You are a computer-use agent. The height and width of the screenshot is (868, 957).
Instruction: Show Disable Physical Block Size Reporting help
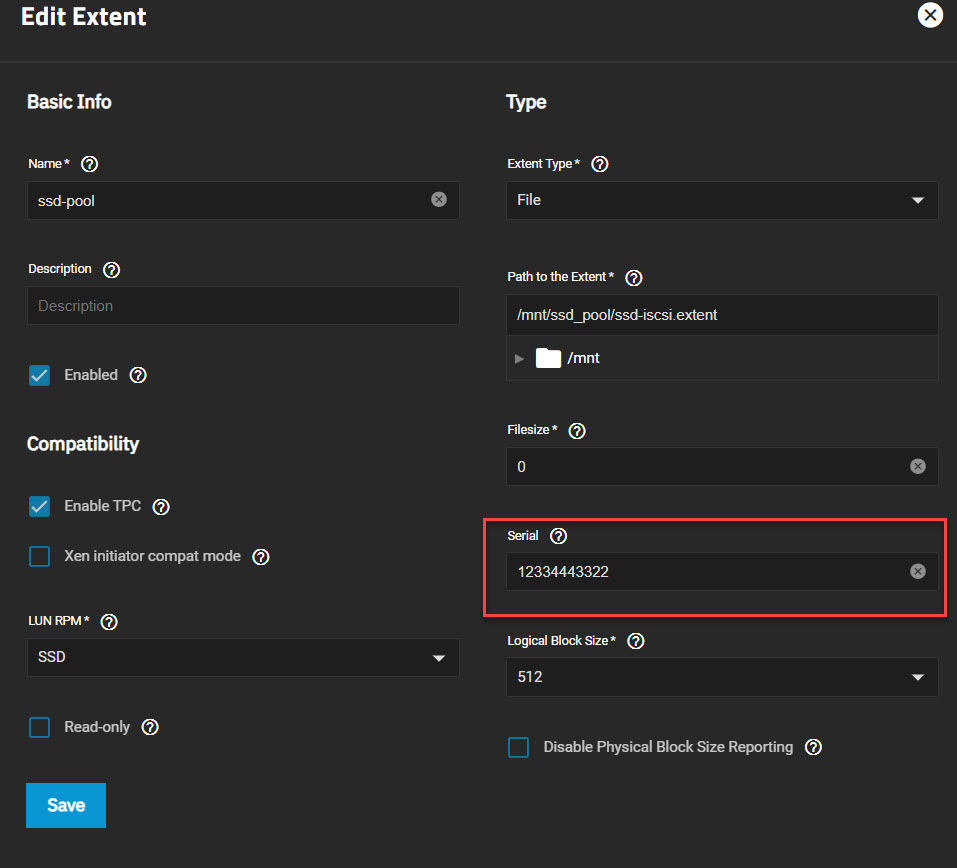[813, 747]
